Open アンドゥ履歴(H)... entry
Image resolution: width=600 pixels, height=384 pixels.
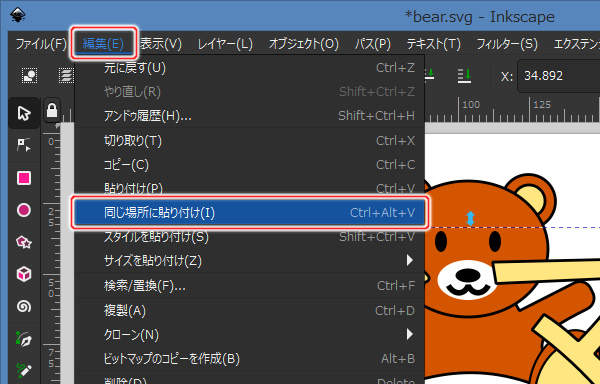(249, 116)
